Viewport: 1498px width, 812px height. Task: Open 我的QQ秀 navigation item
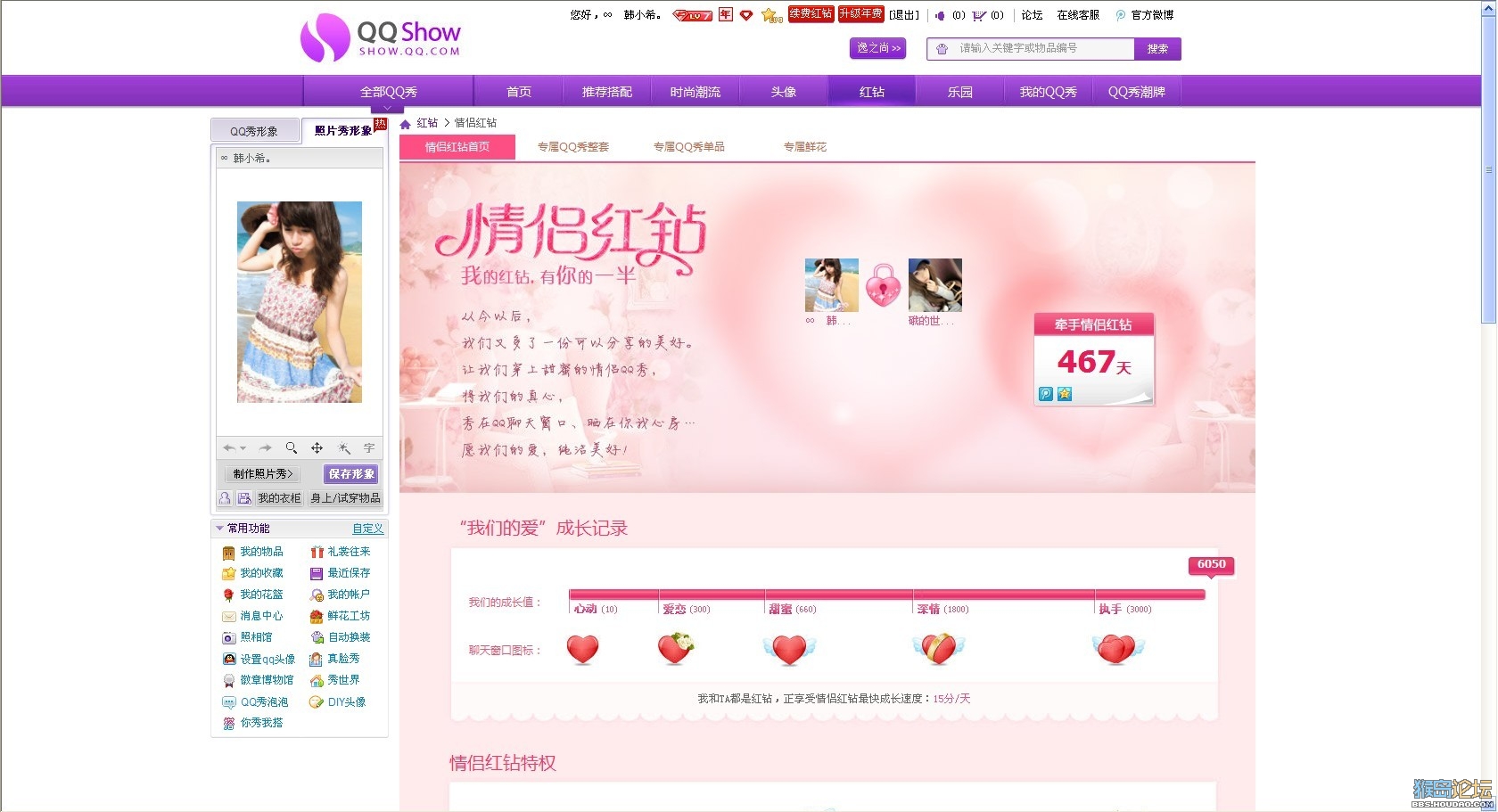1049,92
